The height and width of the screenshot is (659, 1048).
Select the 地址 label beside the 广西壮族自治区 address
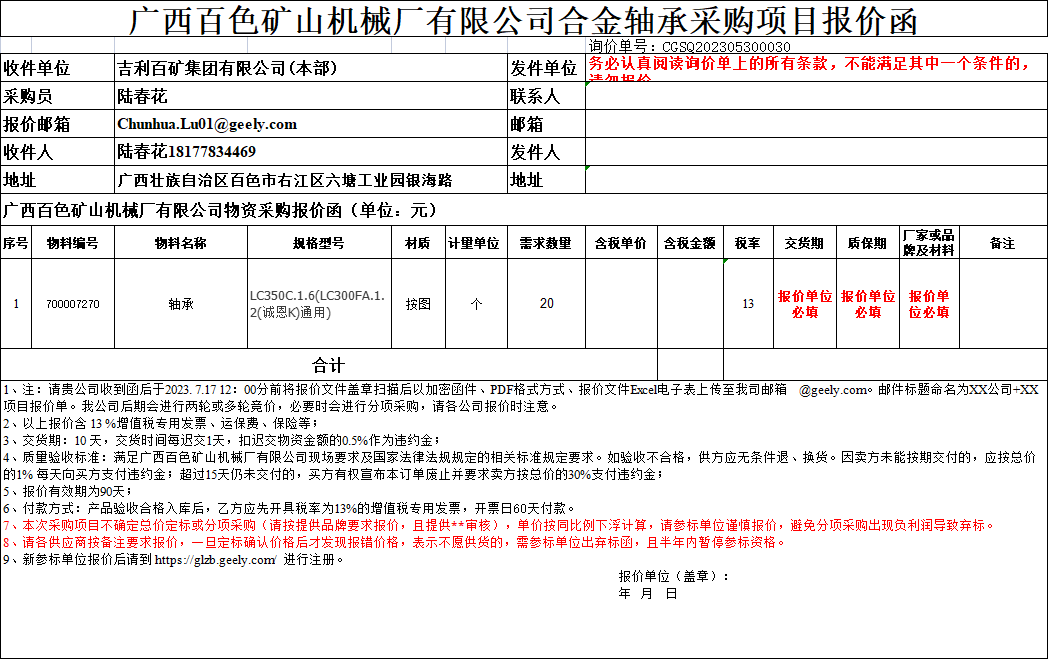(x=57, y=180)
